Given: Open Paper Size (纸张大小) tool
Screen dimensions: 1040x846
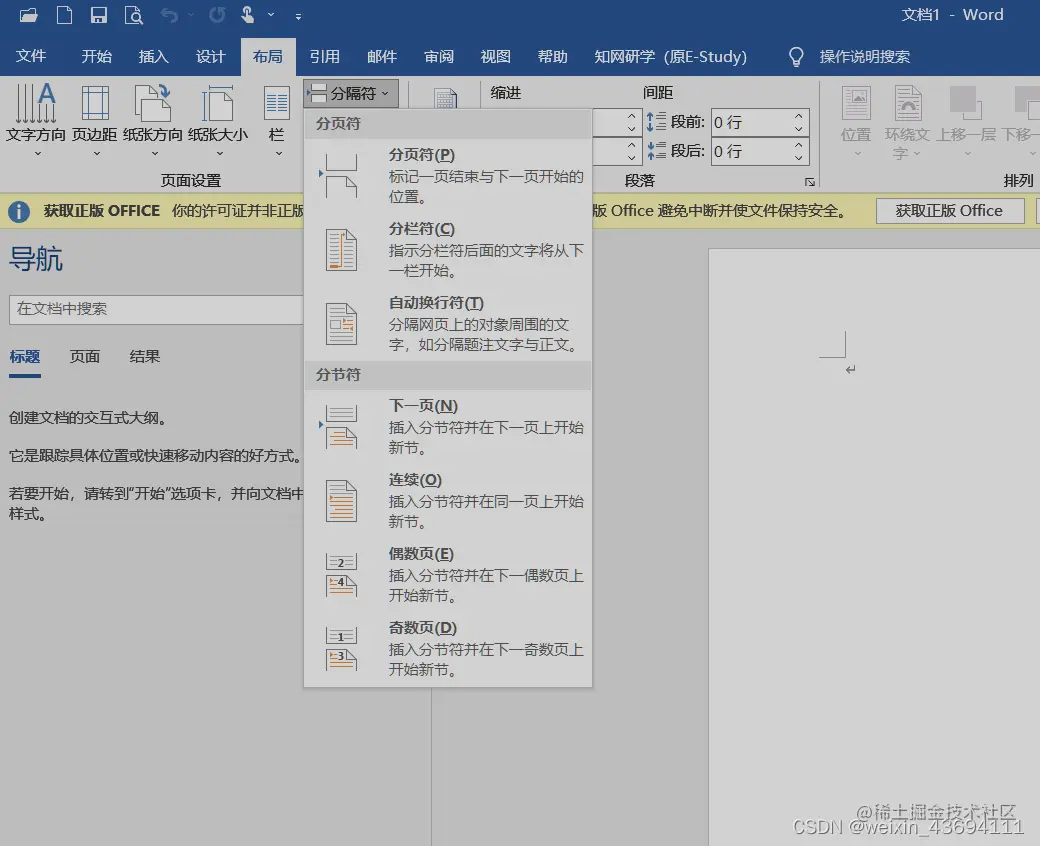Looking at the screenshot, I should pyautogui.click(x=218, y=119).
